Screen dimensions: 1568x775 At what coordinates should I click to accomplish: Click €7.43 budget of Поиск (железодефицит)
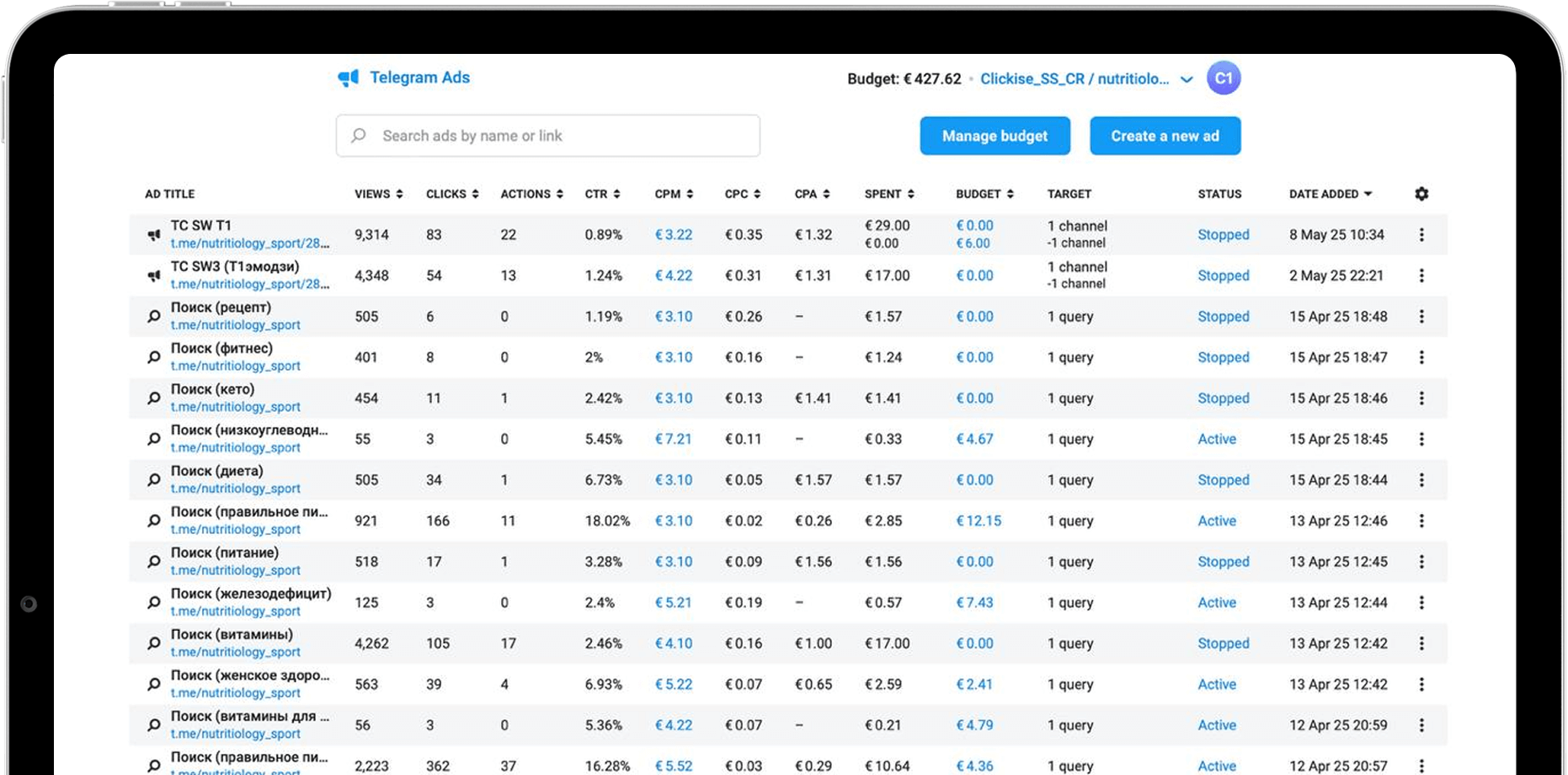[x=974, y=602]
